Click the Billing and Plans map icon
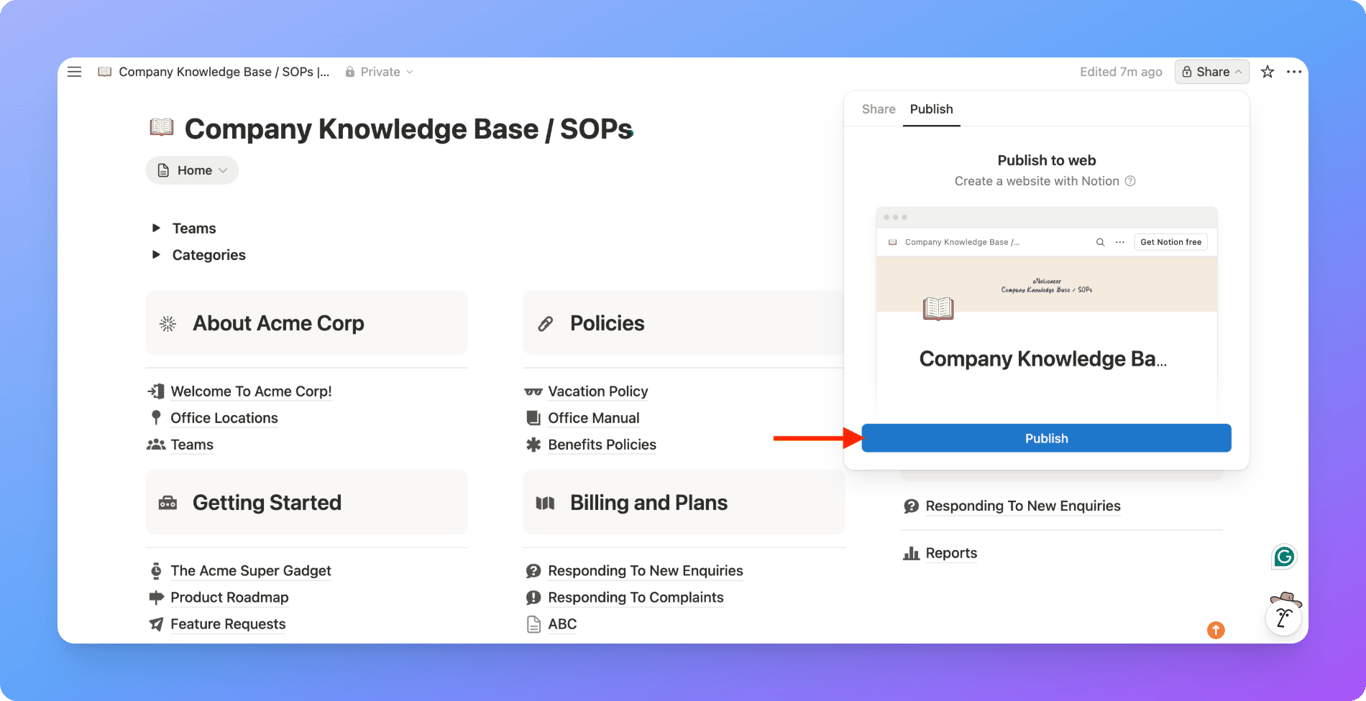Screen dimensions: 1366x701 pyautogui.click(x=545, y=503)
